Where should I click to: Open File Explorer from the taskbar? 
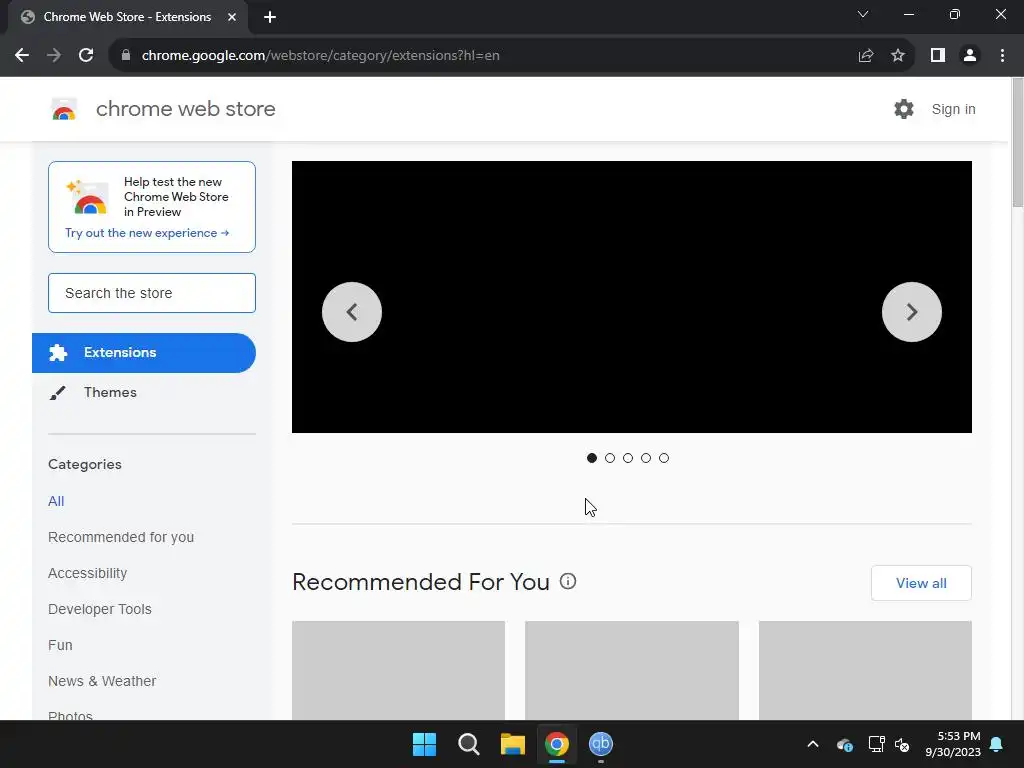click(x=513, y=744)
